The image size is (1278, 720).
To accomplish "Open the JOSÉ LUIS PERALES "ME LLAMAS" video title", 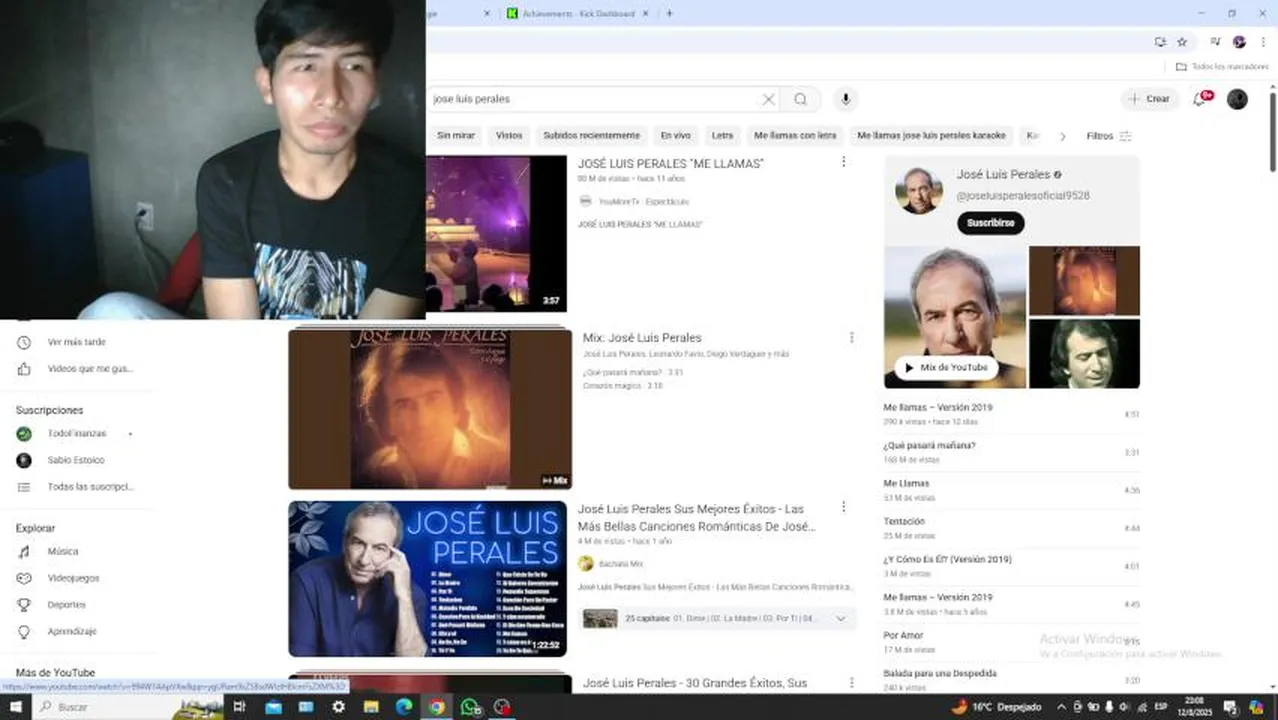I will tap(670, 163).
